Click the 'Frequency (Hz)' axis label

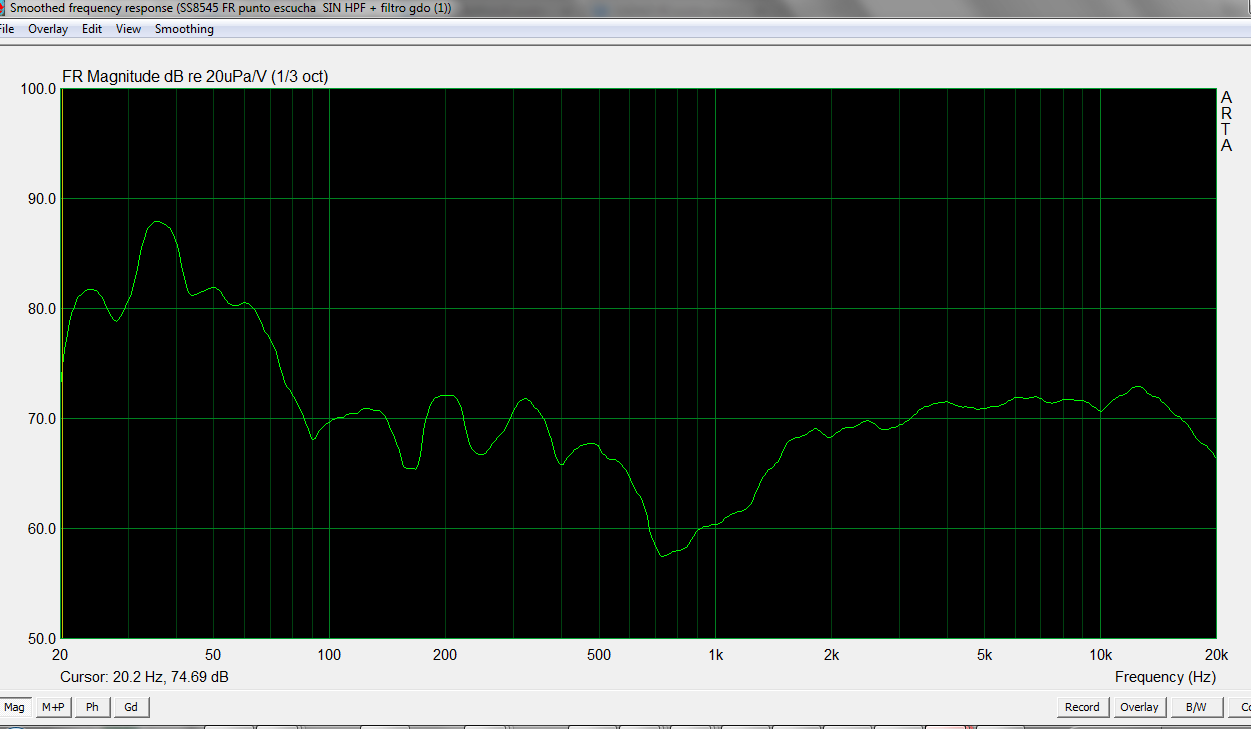(x=1165, y=677)
